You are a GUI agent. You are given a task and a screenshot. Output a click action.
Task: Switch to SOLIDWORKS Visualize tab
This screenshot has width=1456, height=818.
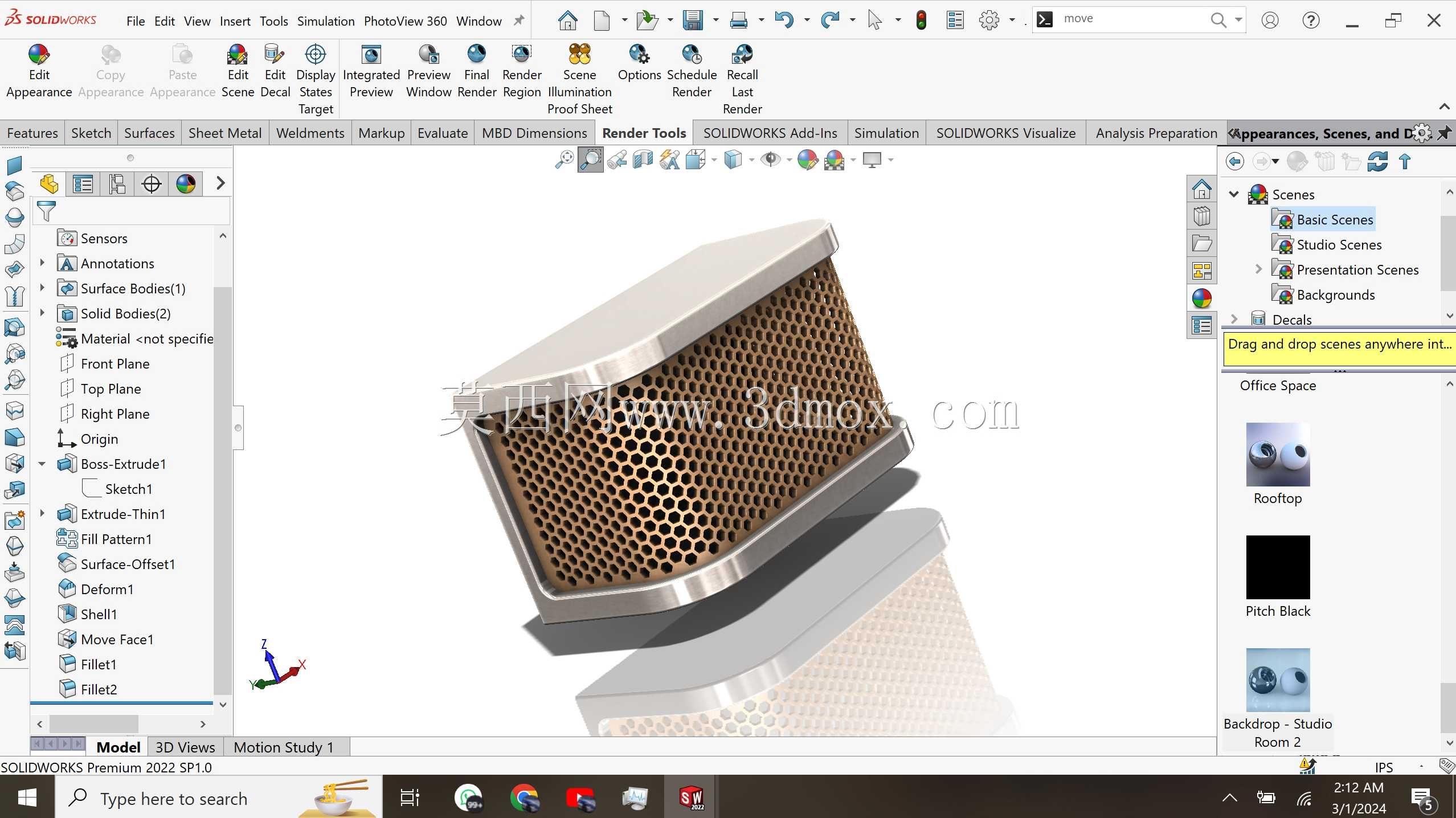click(1005, 133)
